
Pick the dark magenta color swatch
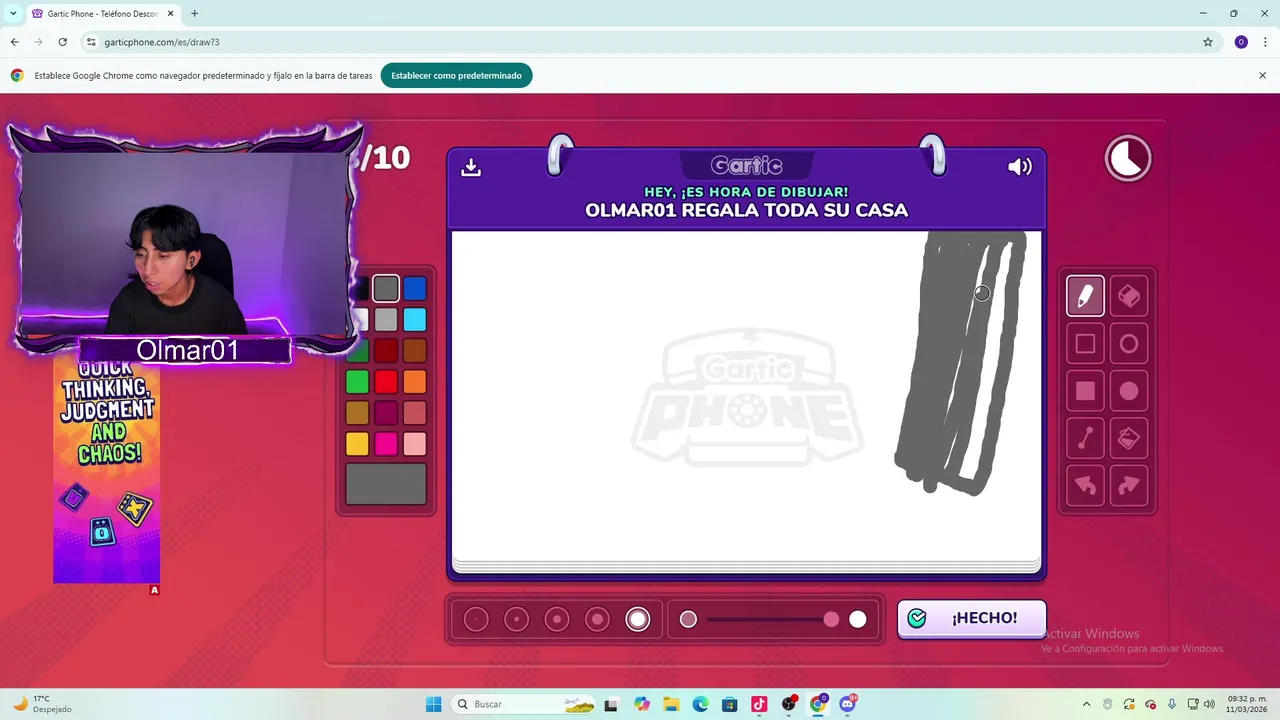pos(386,413)
